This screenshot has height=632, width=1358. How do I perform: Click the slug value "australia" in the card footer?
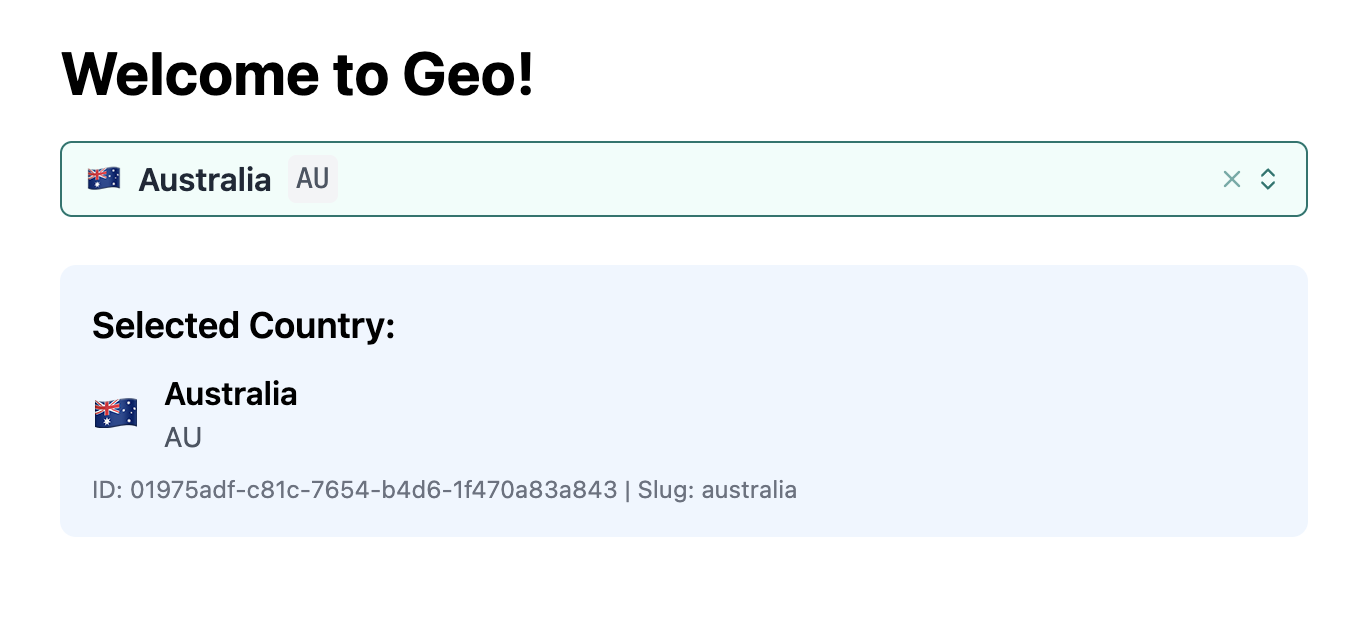(749, 490)
